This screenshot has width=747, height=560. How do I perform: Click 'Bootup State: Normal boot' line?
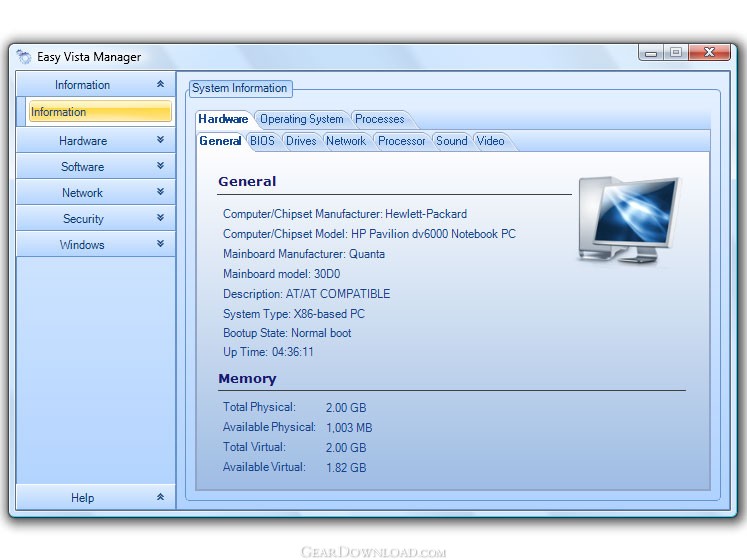coord(287,333)
